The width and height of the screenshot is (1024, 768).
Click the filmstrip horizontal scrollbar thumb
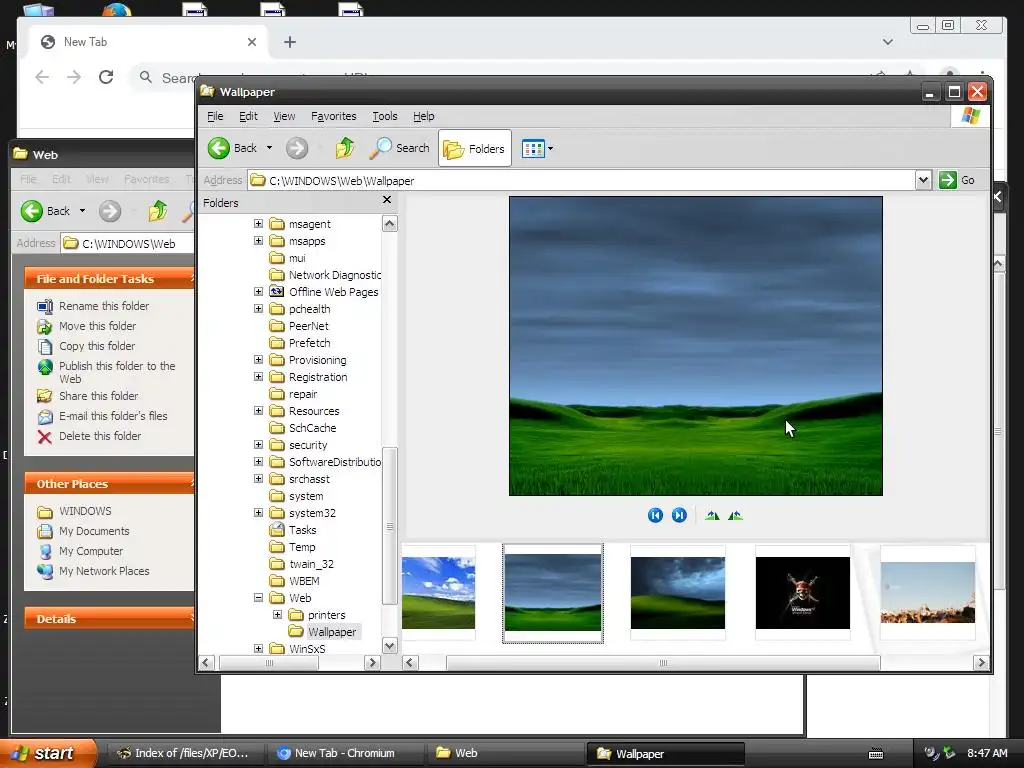click(x=663, y=663)
